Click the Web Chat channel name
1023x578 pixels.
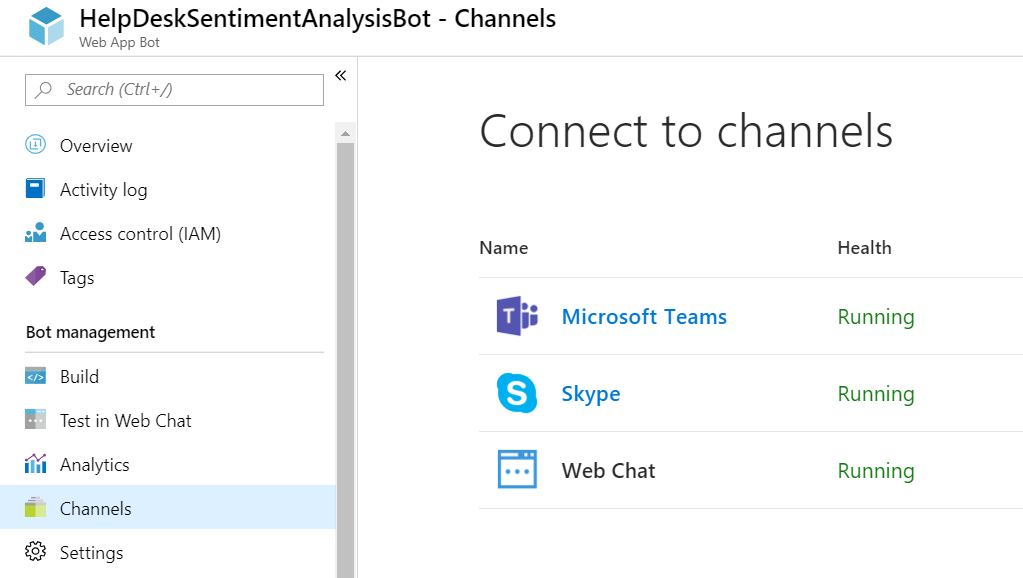point(608,471)
